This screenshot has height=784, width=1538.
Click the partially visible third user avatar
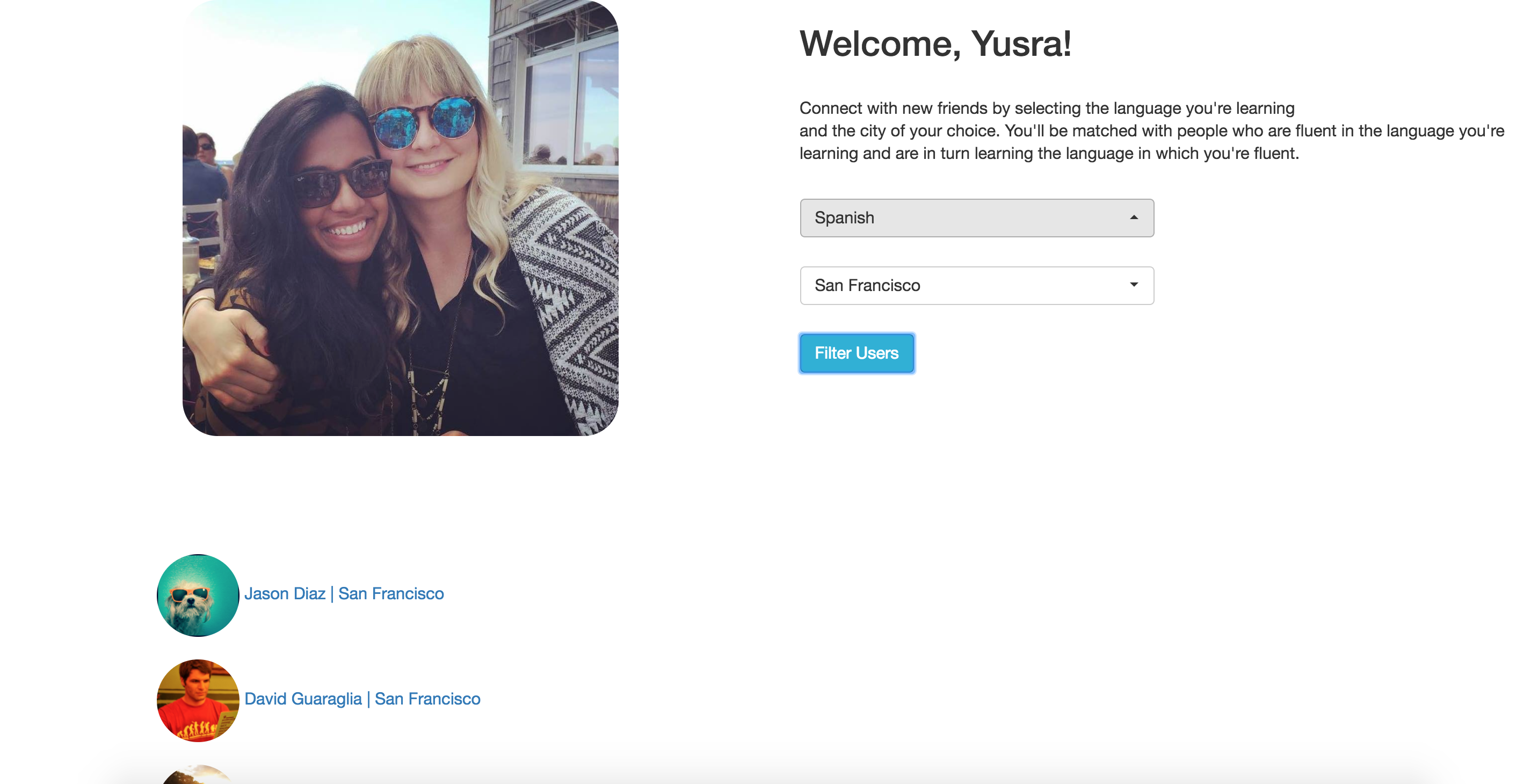[x=198, y=774]
